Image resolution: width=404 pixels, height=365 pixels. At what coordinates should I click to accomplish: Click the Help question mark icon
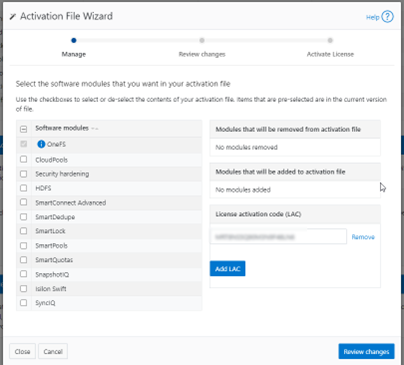pos(387,17)
